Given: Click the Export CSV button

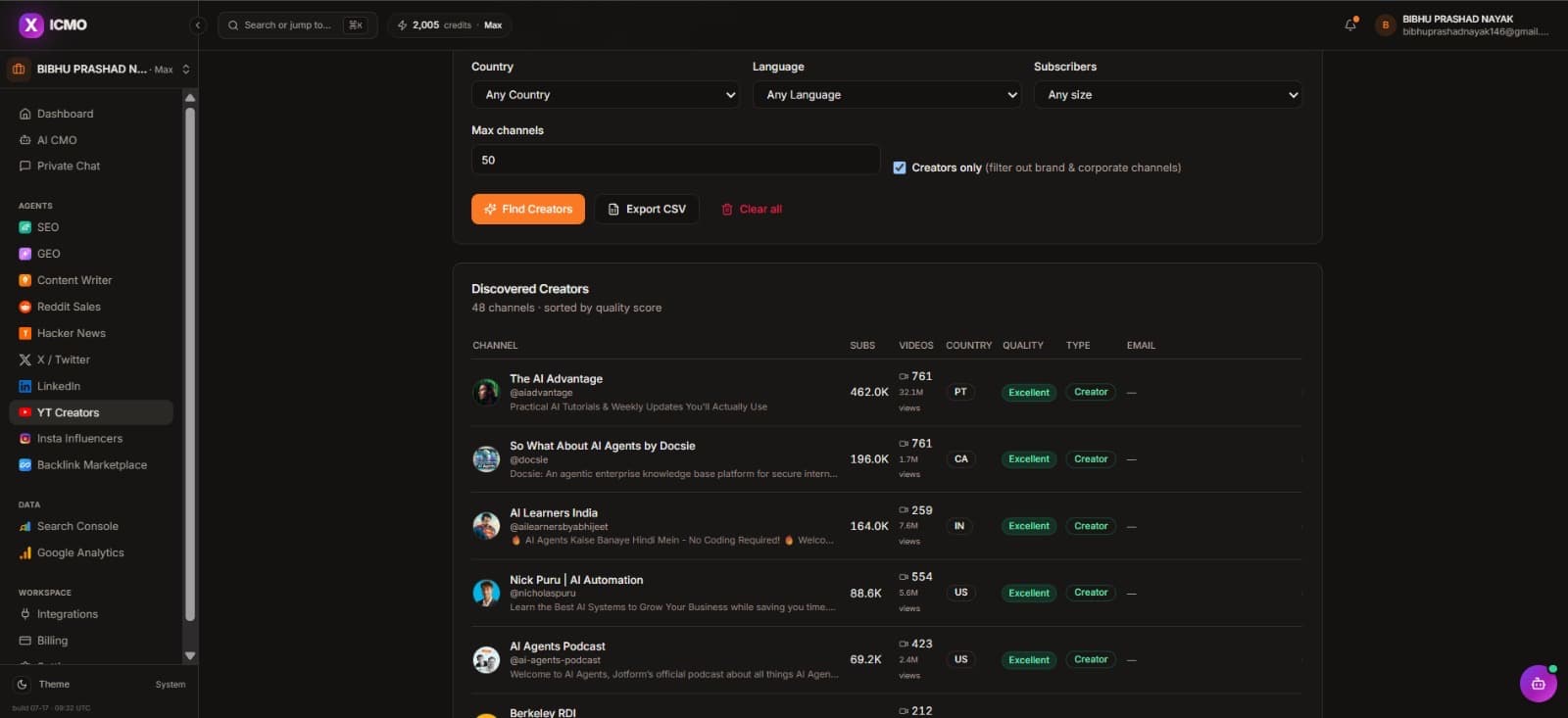Looking at the screenshot, I should pos(647,209).
